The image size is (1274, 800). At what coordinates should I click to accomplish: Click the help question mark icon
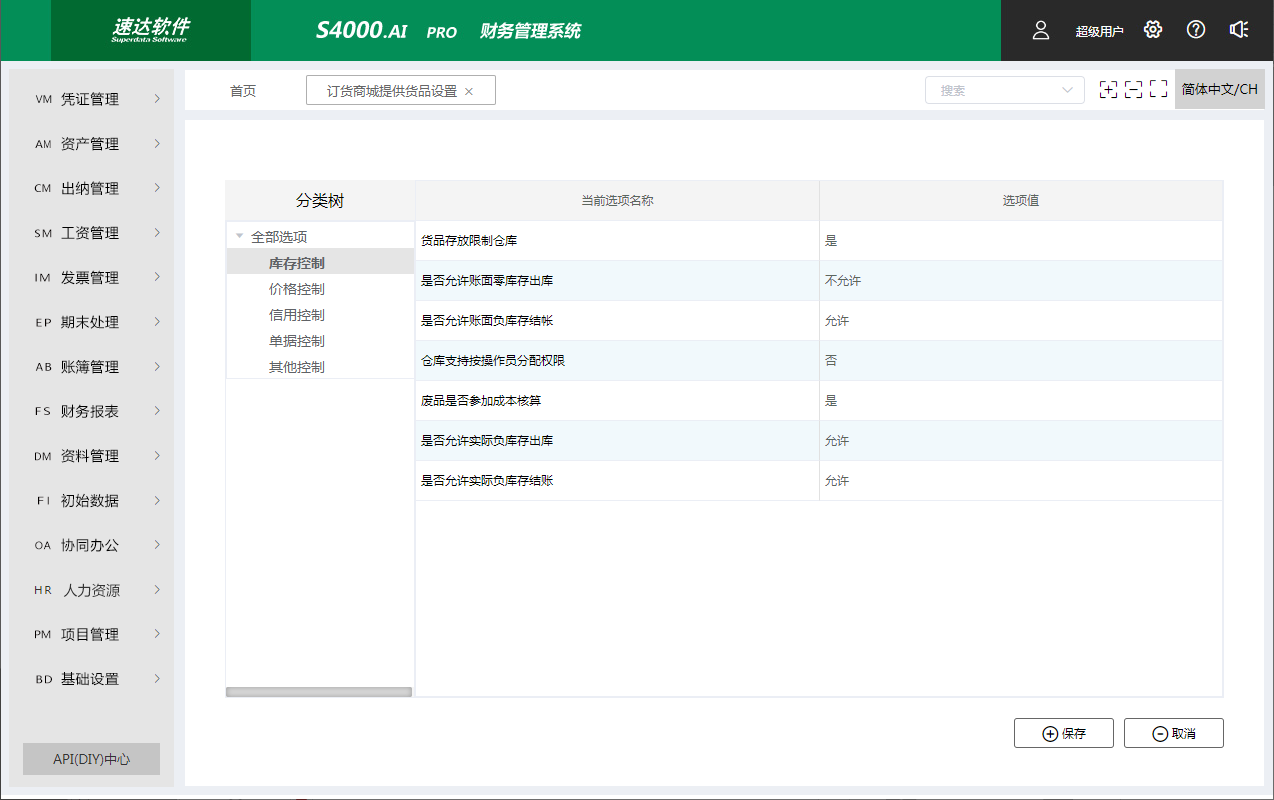[1196, 30]
